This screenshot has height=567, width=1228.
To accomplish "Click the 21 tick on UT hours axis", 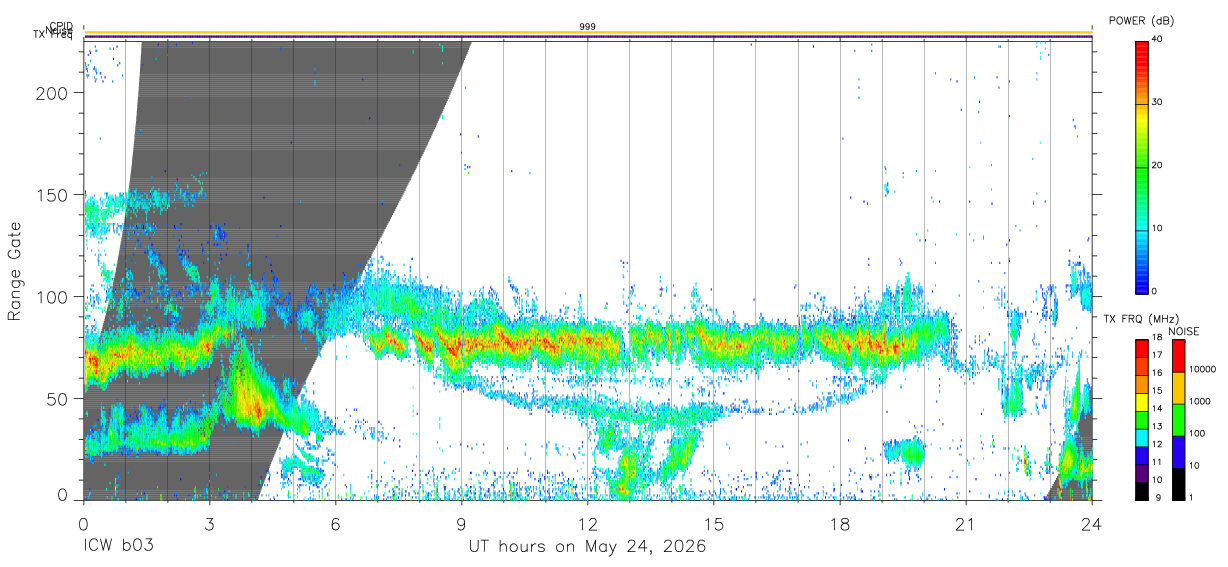I will pyautogui.click(x=965, y=524).
